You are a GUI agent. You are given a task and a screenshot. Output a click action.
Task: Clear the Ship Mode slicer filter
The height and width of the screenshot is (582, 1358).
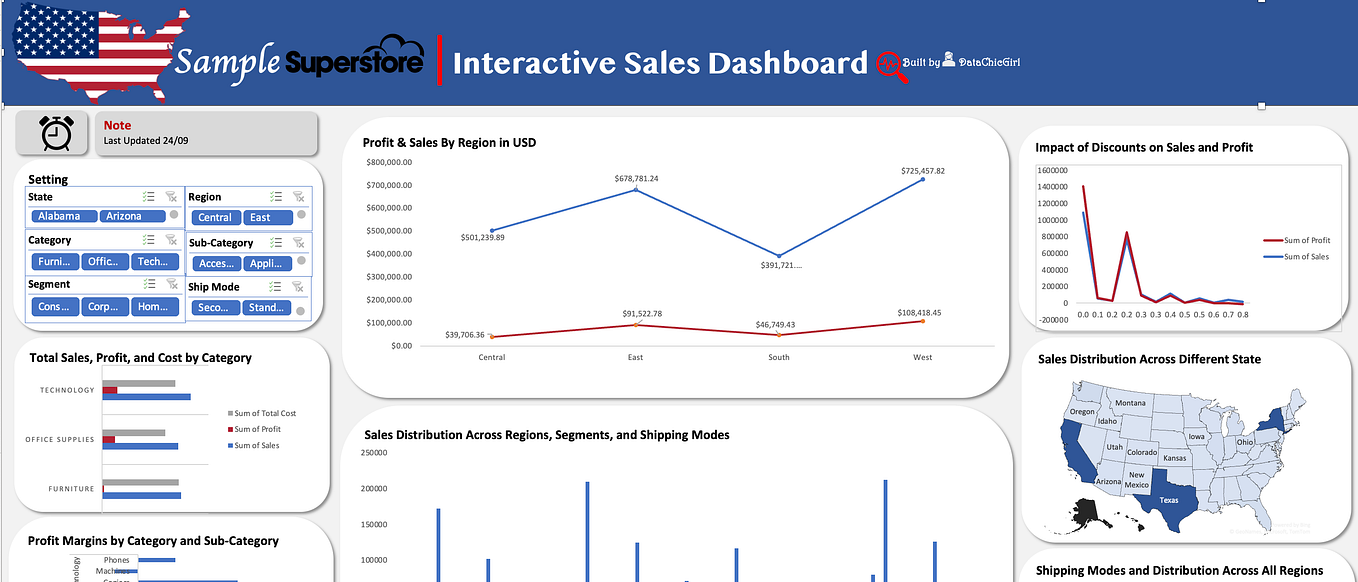click(299, 286)
